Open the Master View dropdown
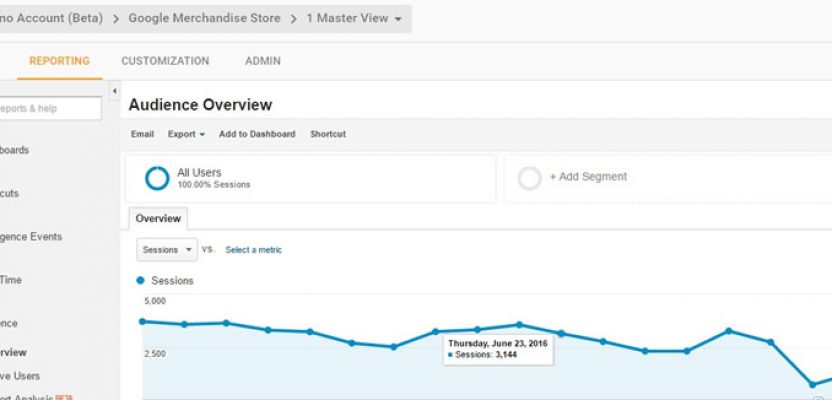832x400 pixels. (x=354, y=19)
